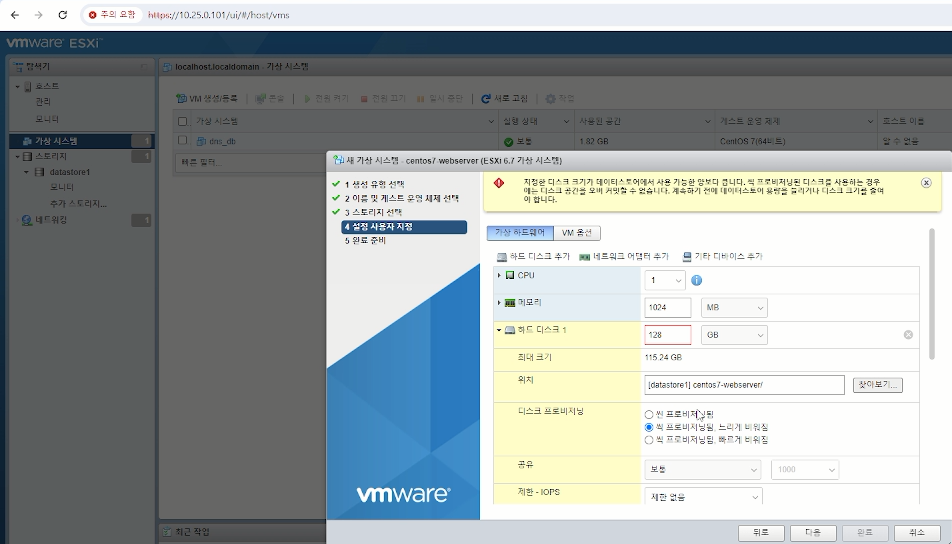This screenshot has width=952, height=544.
Task: Click the quick filter field
Action: [x=249, y=163]
